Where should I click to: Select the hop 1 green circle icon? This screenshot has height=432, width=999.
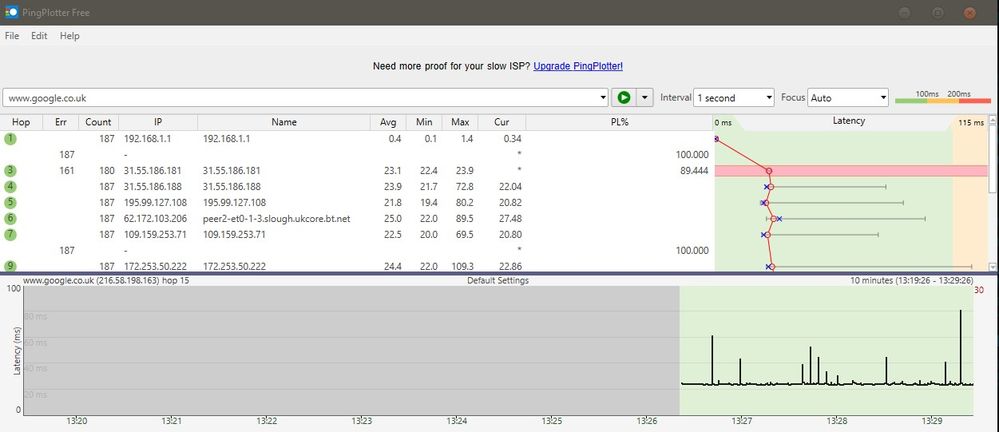click(10, 138)
